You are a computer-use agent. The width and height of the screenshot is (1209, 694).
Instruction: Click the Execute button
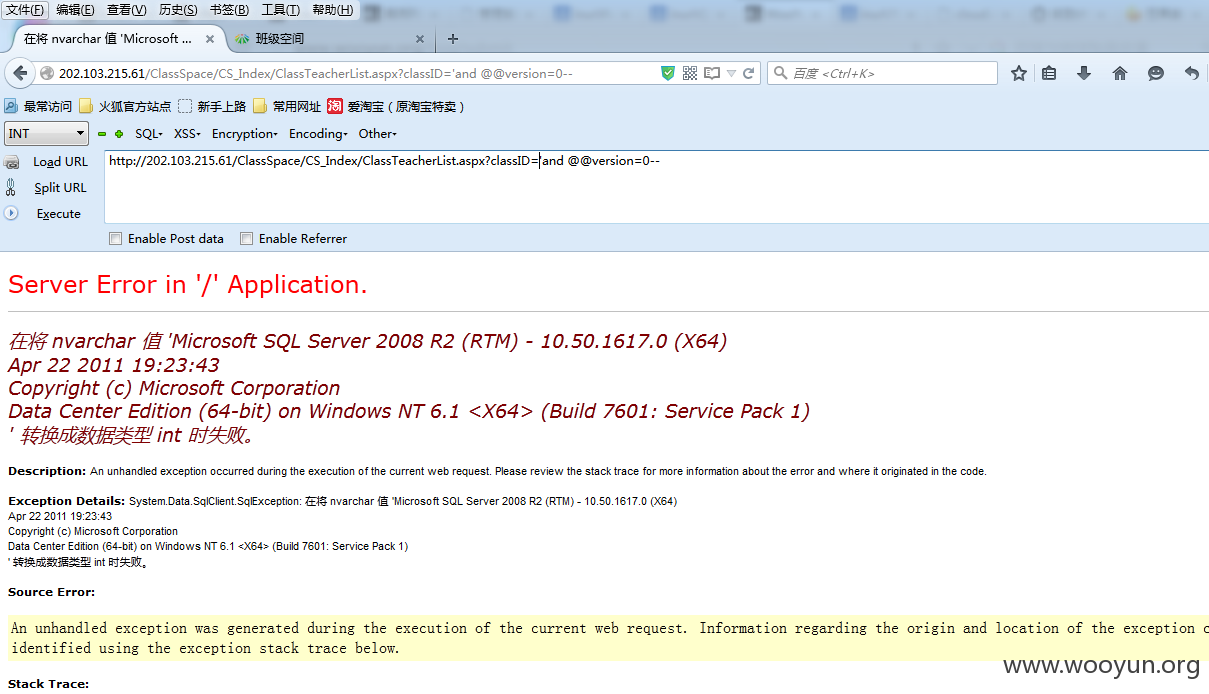[x=58, y=214]
